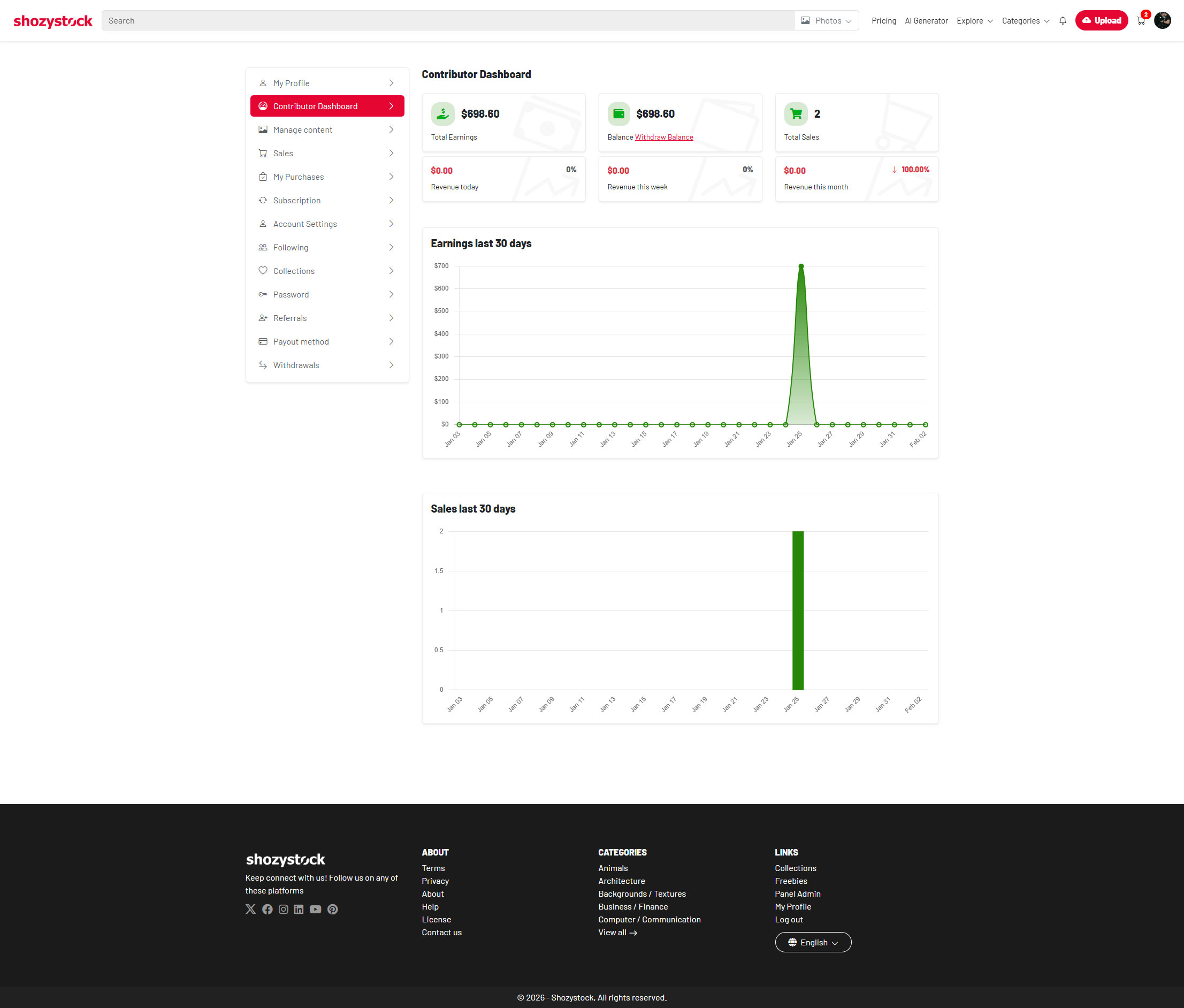The height and width of the screenshot is (1008, 1184).
Task: Open the English language selector
Action: (x=813, y=942)
